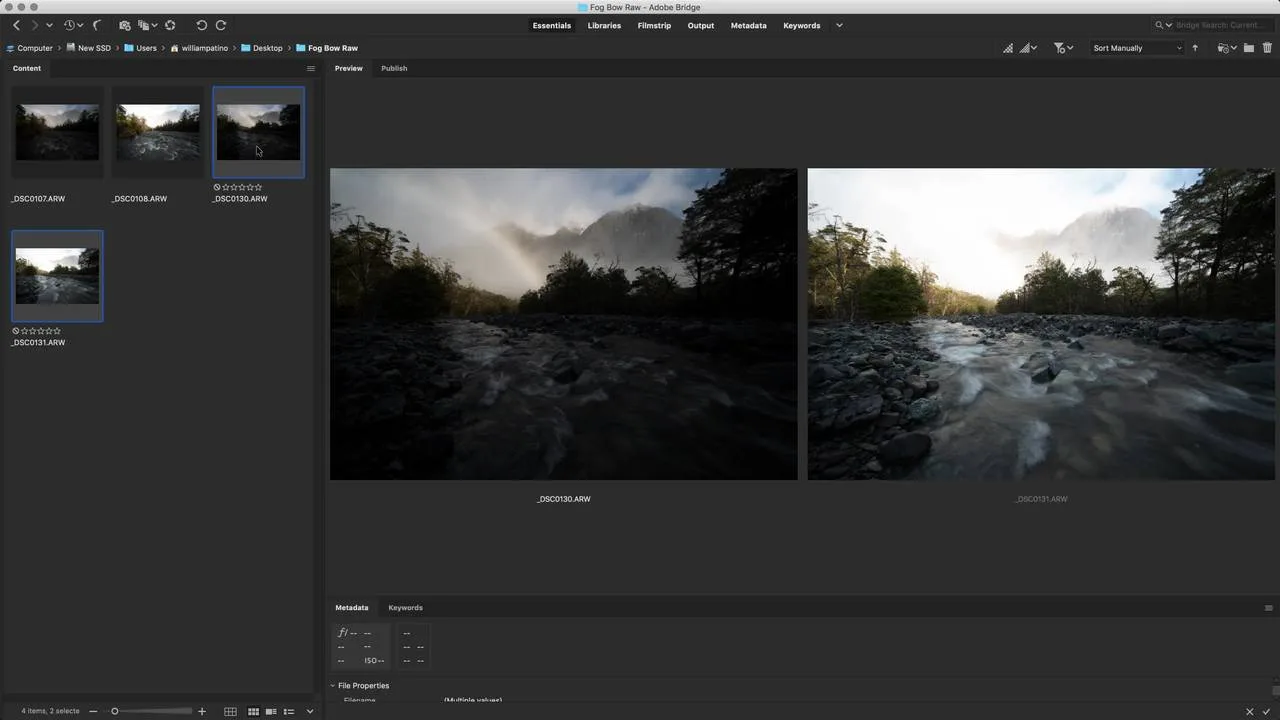
Task: Select the Preview panel tab
Action: click(x=348, y=68)
